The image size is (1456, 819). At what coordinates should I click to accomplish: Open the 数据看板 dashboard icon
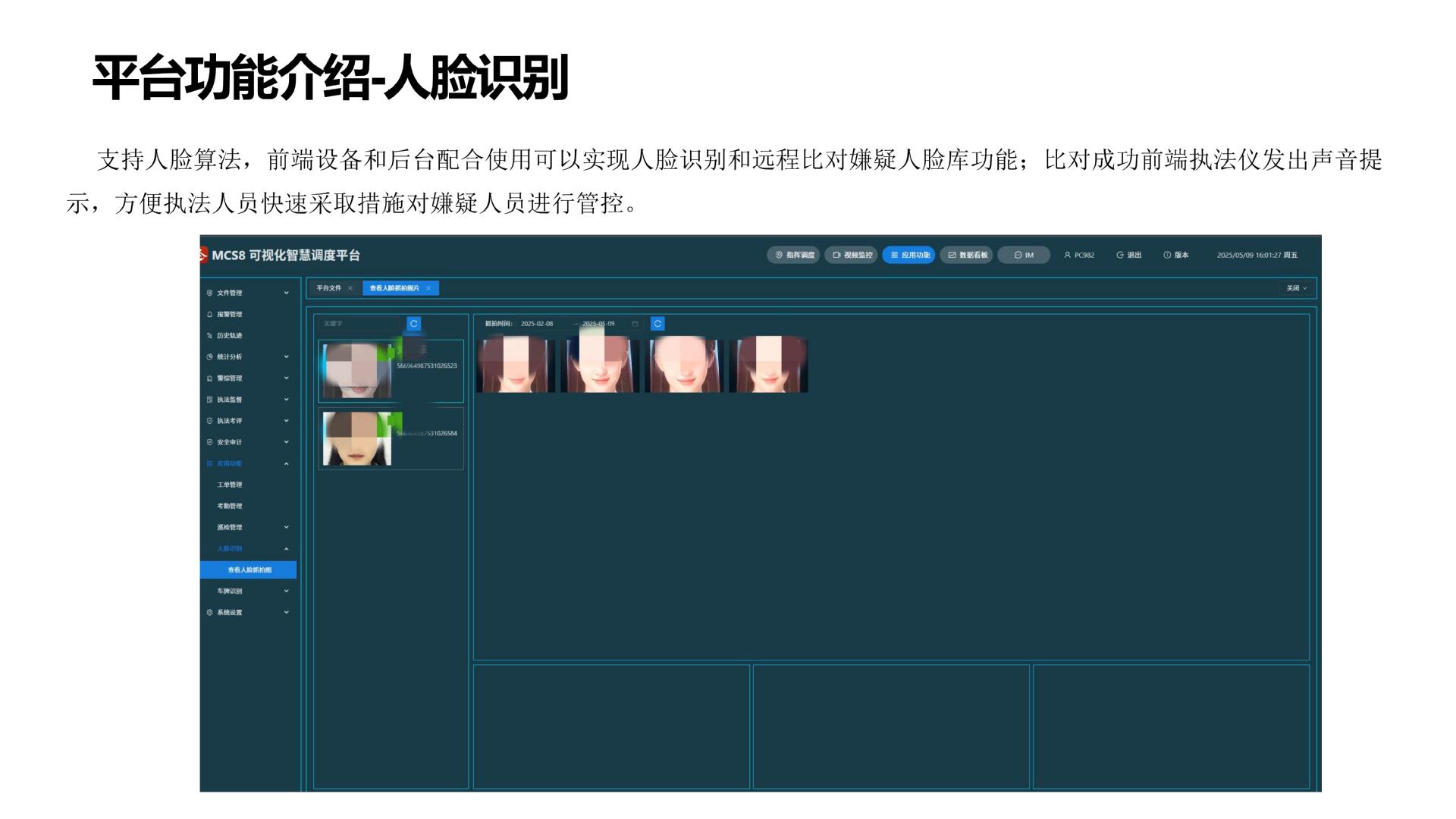[x=952, y=255]
